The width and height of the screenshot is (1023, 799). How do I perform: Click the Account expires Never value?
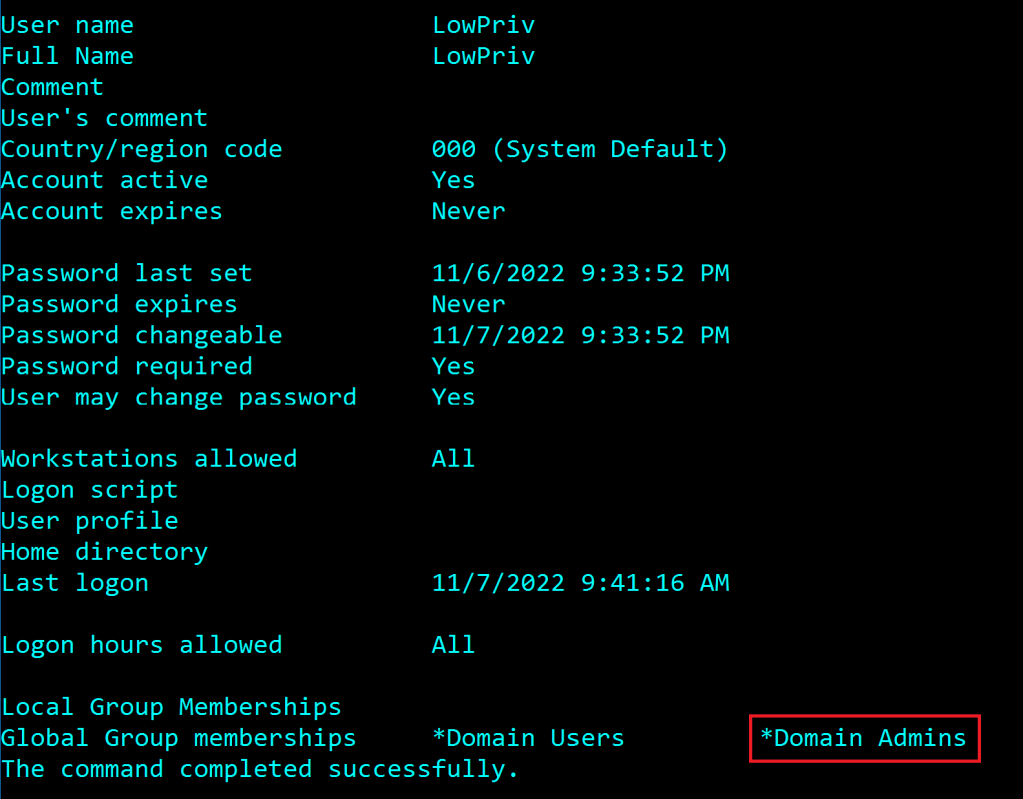click(468, 211)
